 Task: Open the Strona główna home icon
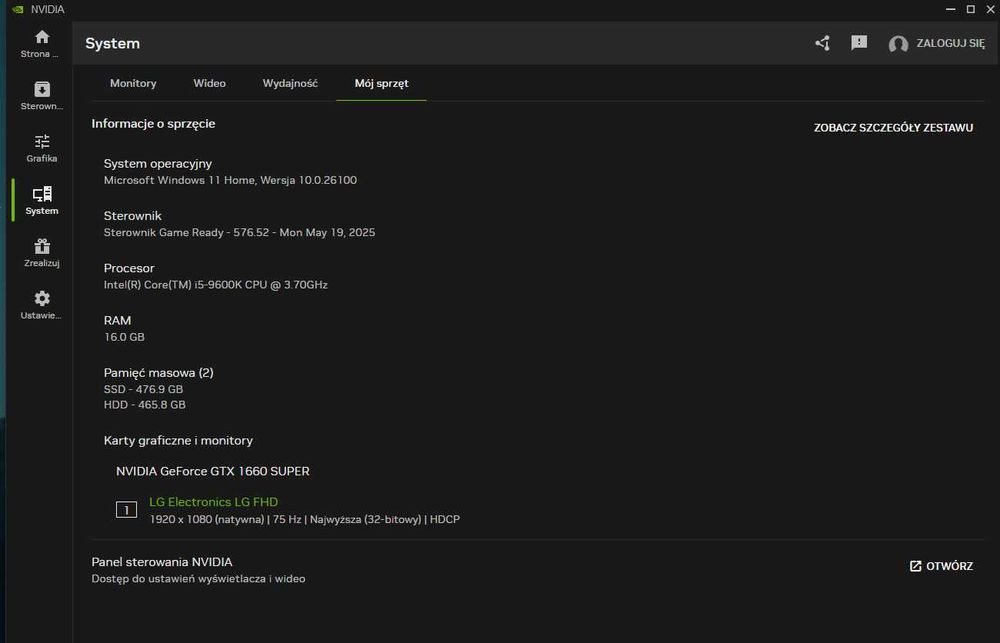(x=42, y=37)
